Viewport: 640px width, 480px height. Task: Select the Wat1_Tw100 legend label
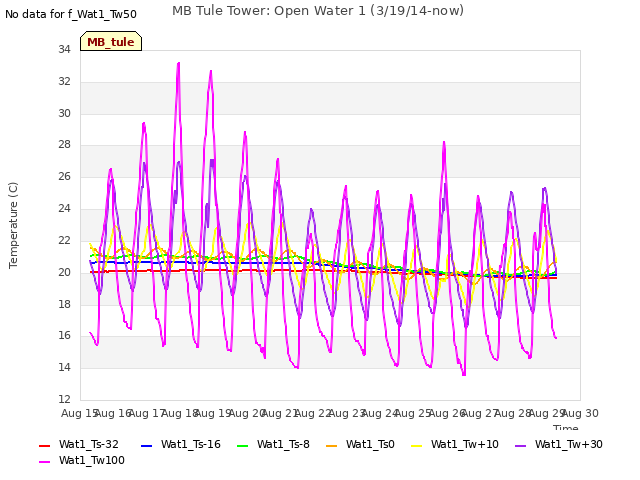(x=92, y=460)
